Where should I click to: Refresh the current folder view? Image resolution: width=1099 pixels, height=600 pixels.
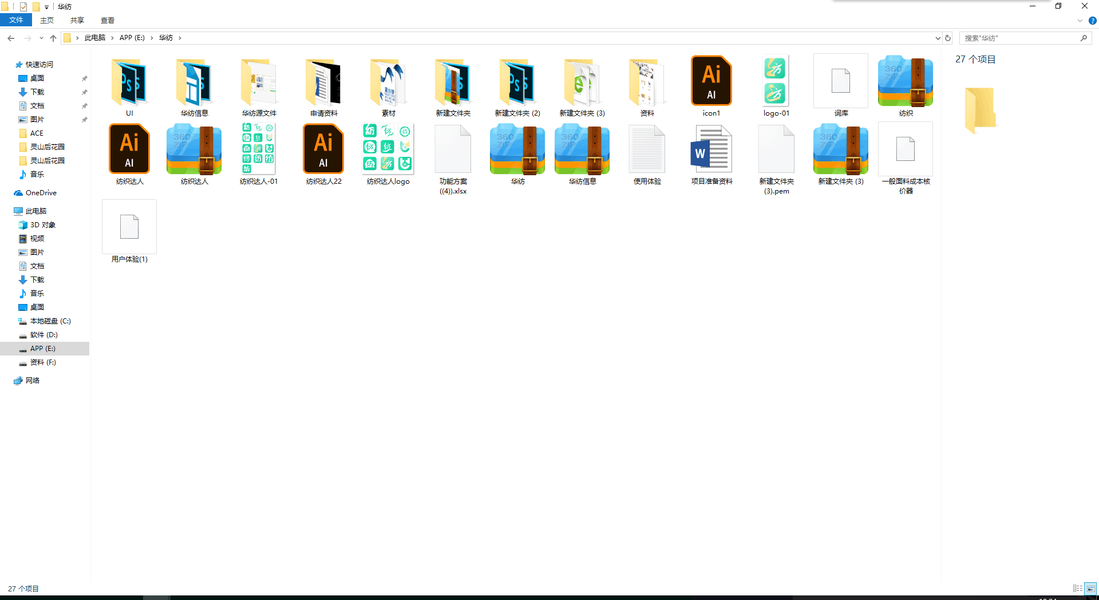pos(948,38)
